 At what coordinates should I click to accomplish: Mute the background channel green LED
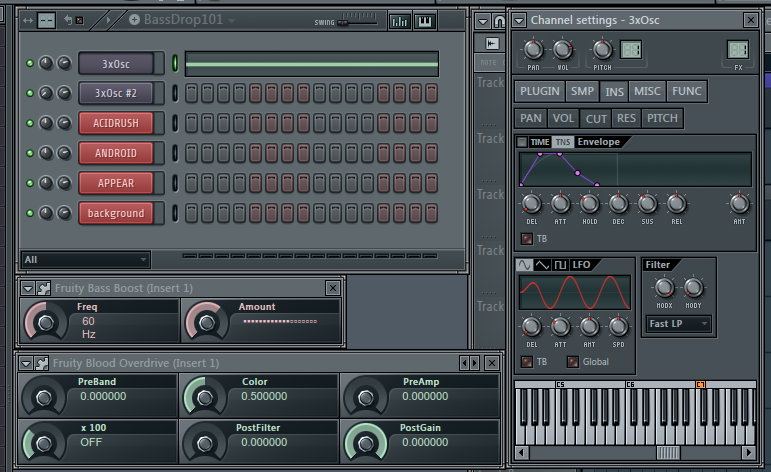(x=30, y=213)
